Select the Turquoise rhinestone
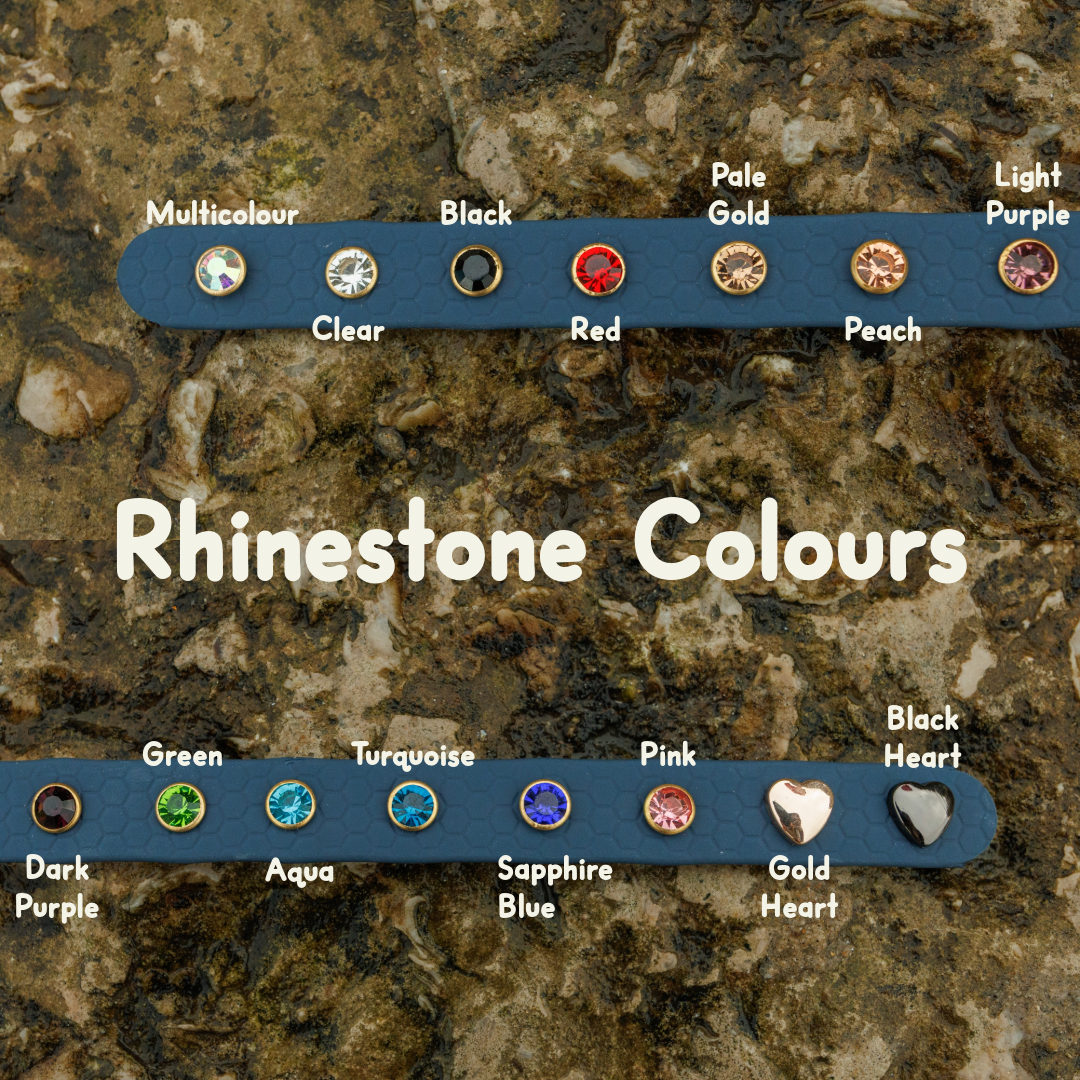The width and height of the screenshot is (1080, 1080). (413, 805)
